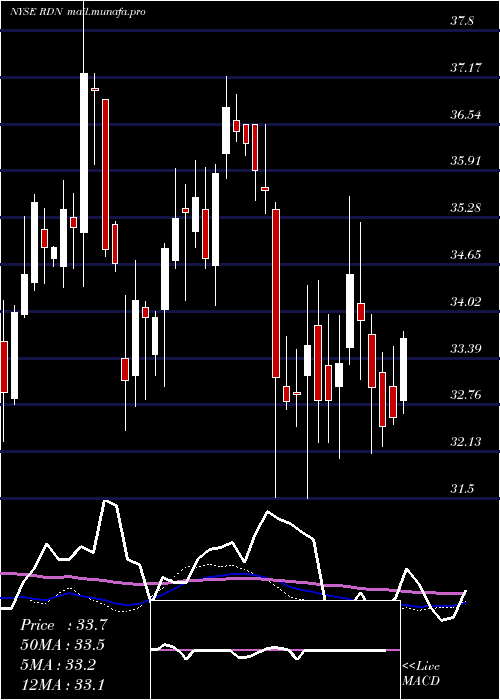Click the long red candle dropping to 33.1
This screenshot has height=700, width=500.
[276, 293]
